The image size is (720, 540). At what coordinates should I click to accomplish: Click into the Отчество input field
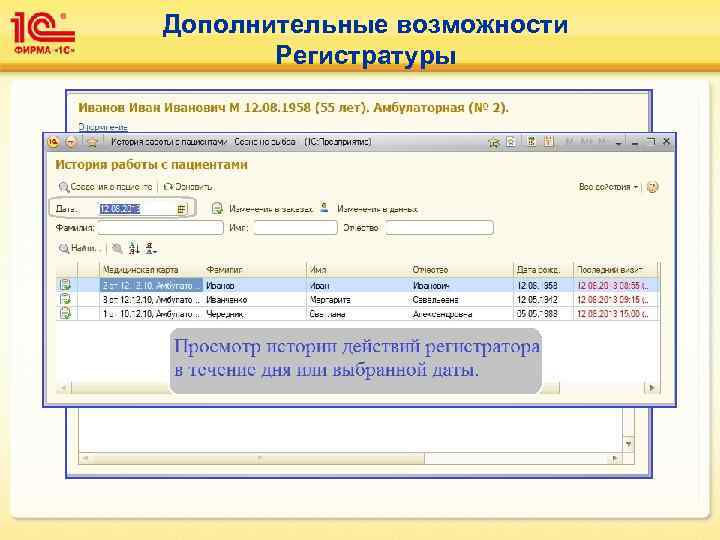click(x=439, y=228)
